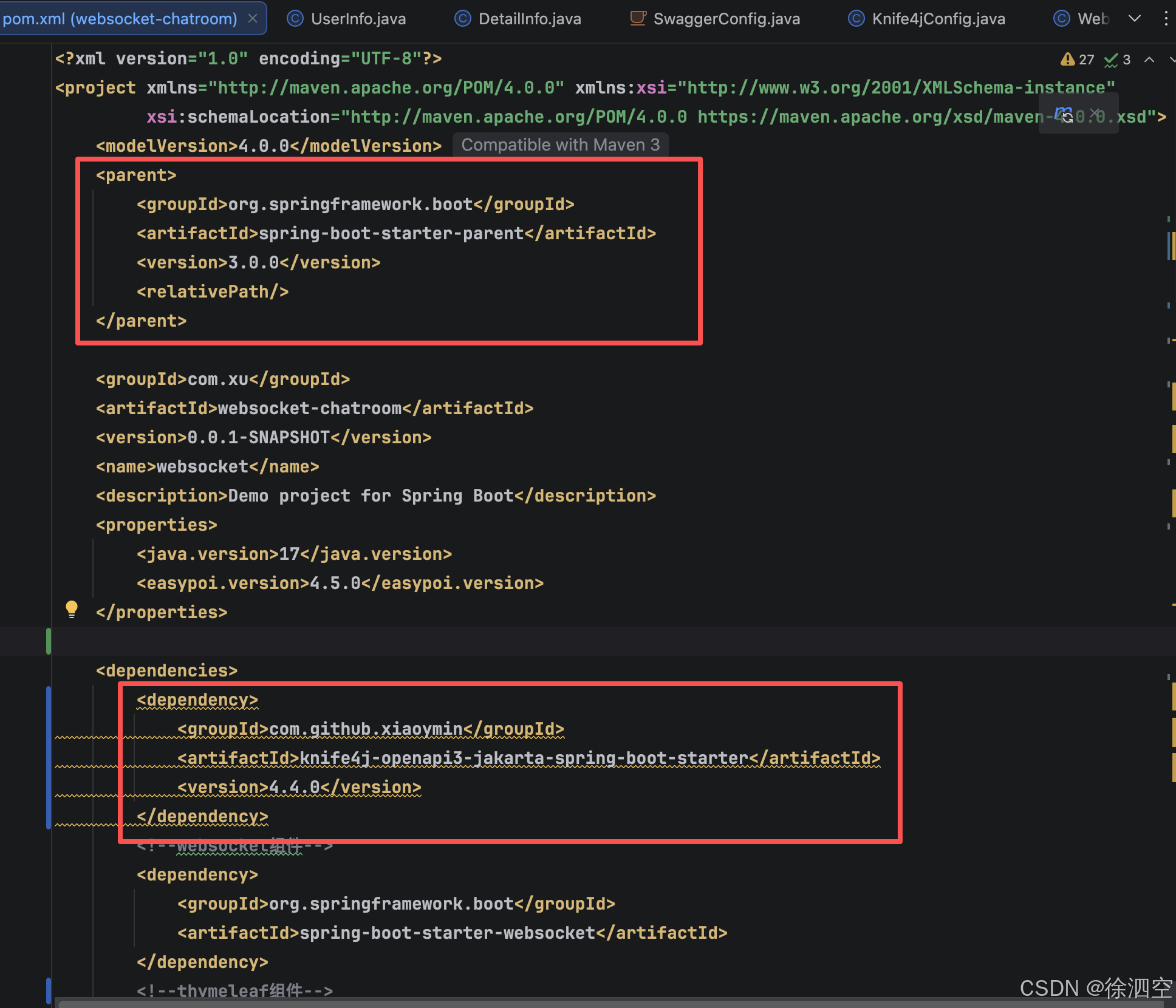Switch to the Knife4jConfig.java tab
Screen dimensions: 1176x1008
coord(937,19)
